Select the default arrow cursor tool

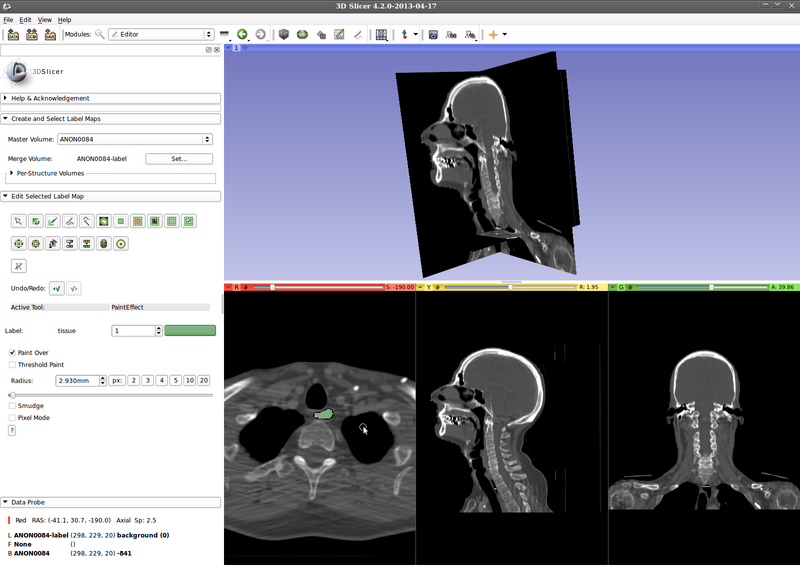(19, 220)
